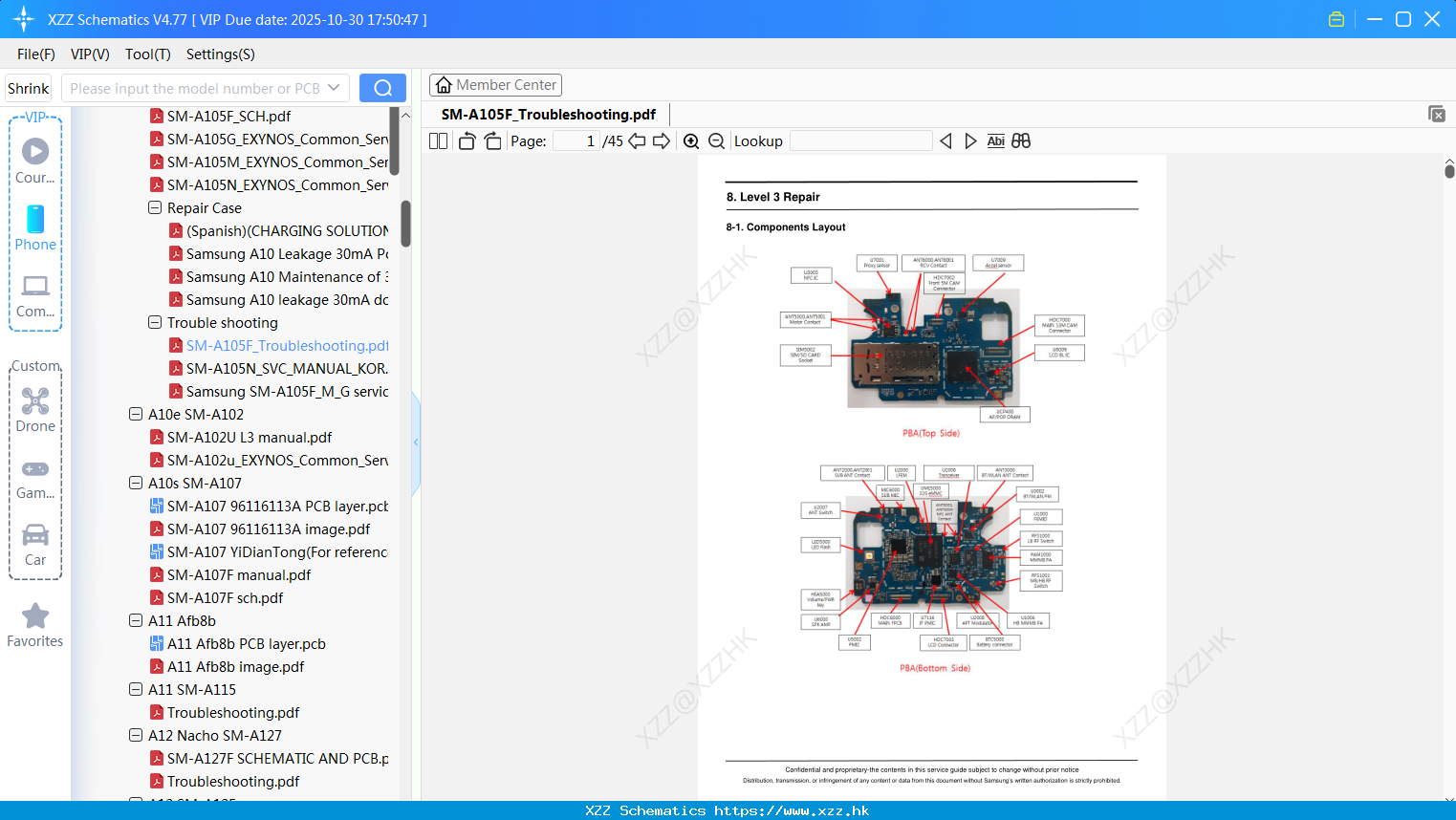This screenshot has height=820, width=1456.
Task: Open the www.xzz.hk link in status bar
Action: coord(792,810)
